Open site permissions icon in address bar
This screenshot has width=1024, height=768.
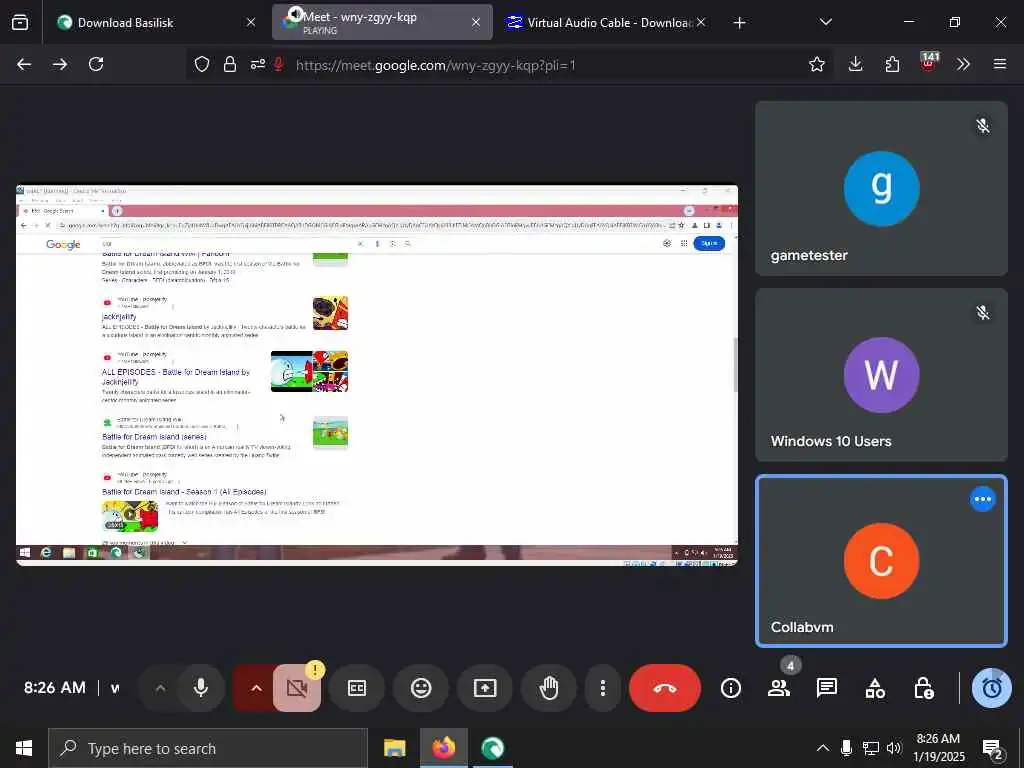pyautogui.click(x=257, y=64)
